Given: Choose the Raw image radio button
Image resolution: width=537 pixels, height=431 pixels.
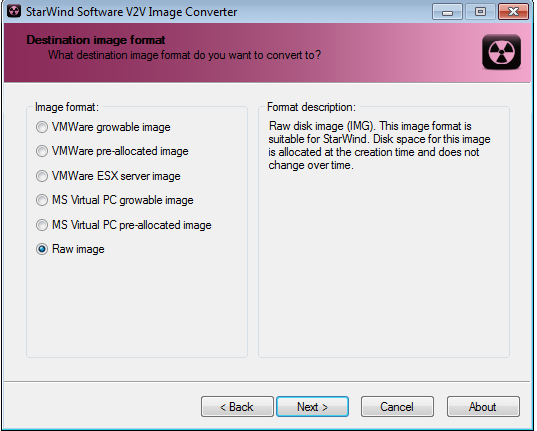Looking at the screenshot, I should pos(42,249).
